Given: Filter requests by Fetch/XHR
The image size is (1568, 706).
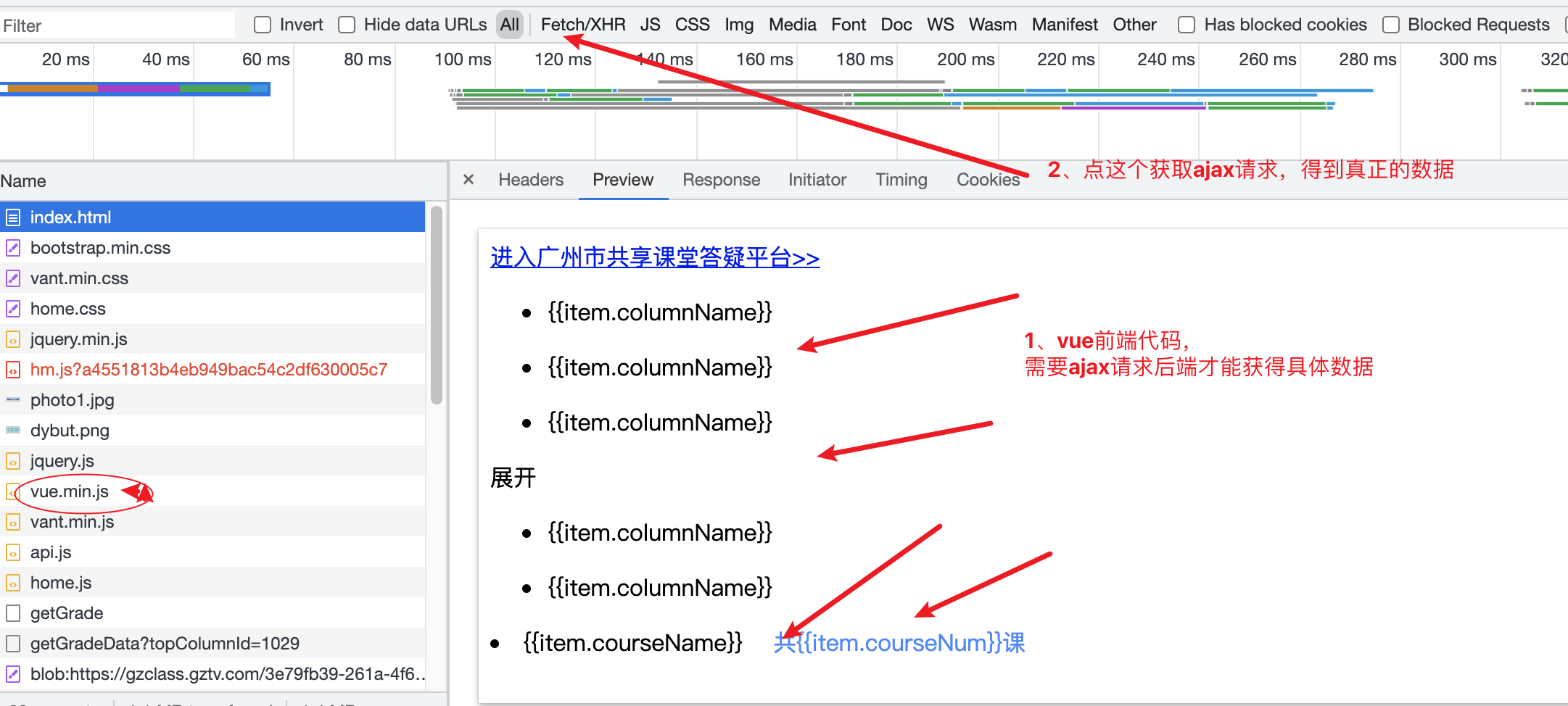Looking at the screenshot, I should click(583, 25).
